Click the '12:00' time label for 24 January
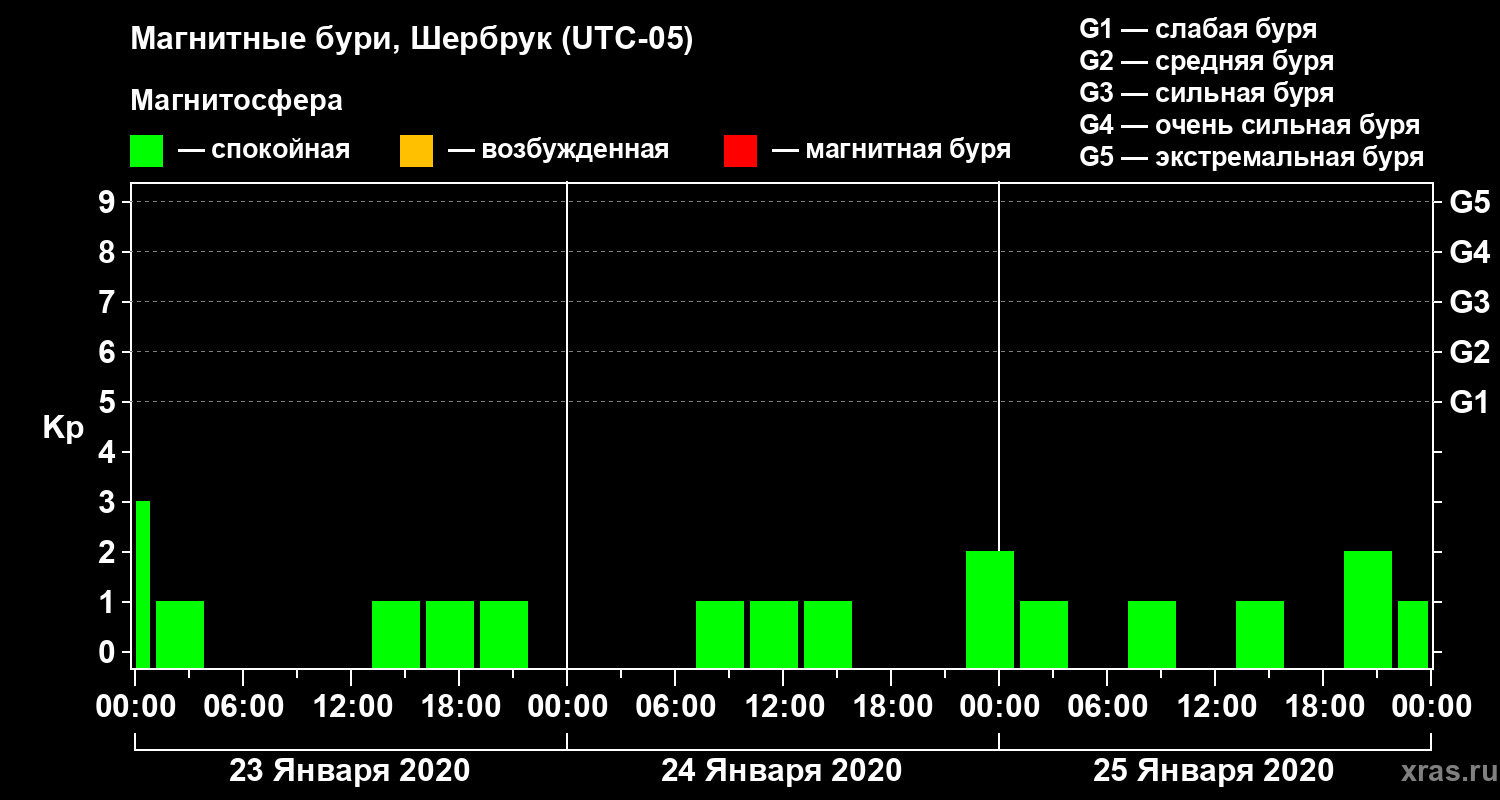Viewport: 1500px width, 800px height. pos(783,706)
